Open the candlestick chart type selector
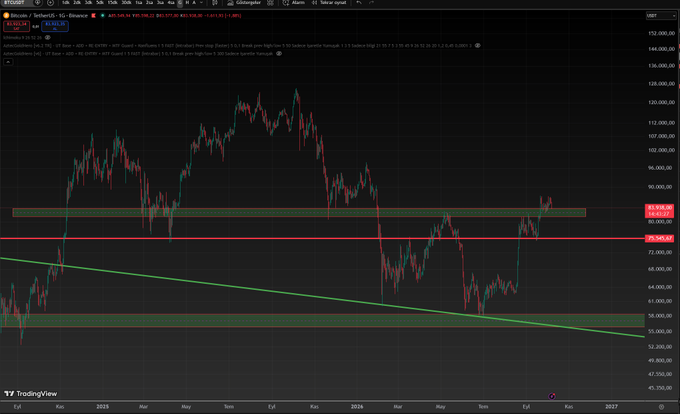 point(215,3)
